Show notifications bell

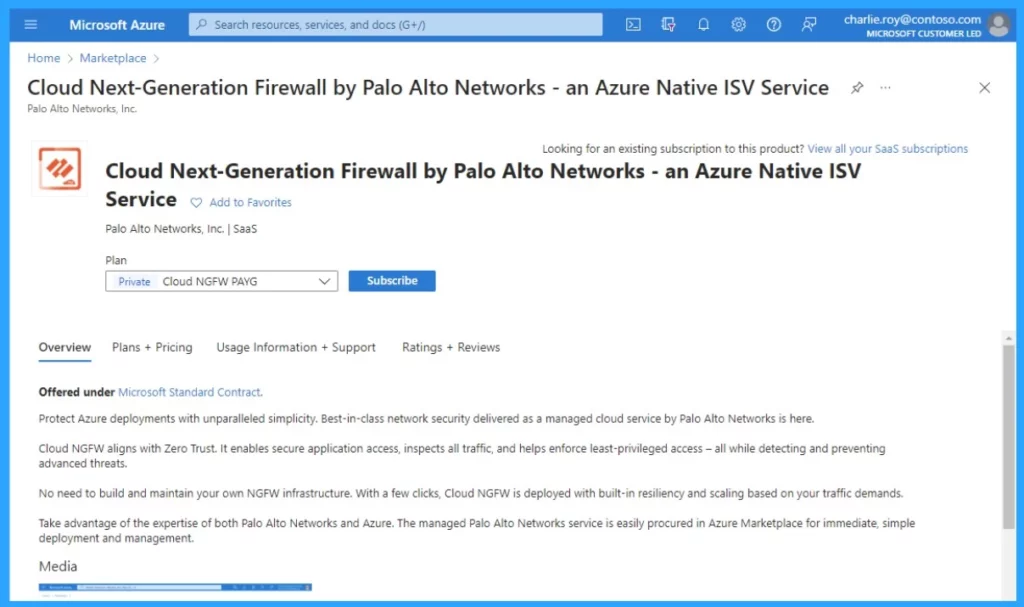point(703,25)
